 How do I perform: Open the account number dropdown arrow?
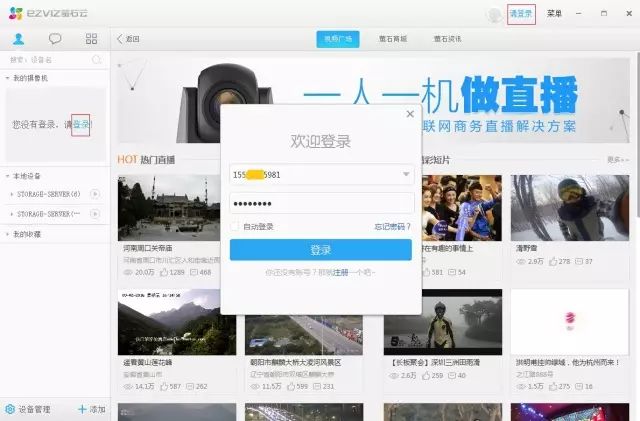(406, 174)
